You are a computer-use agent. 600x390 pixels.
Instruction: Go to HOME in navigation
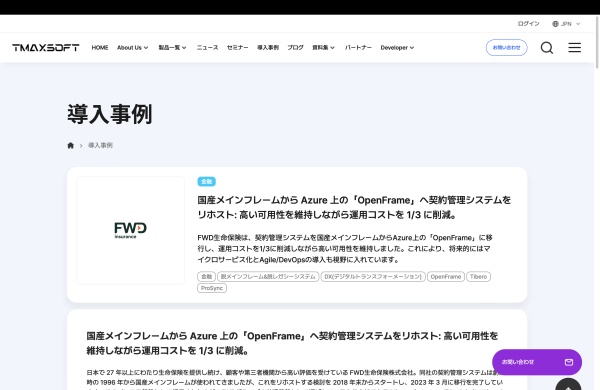point(100,47)
